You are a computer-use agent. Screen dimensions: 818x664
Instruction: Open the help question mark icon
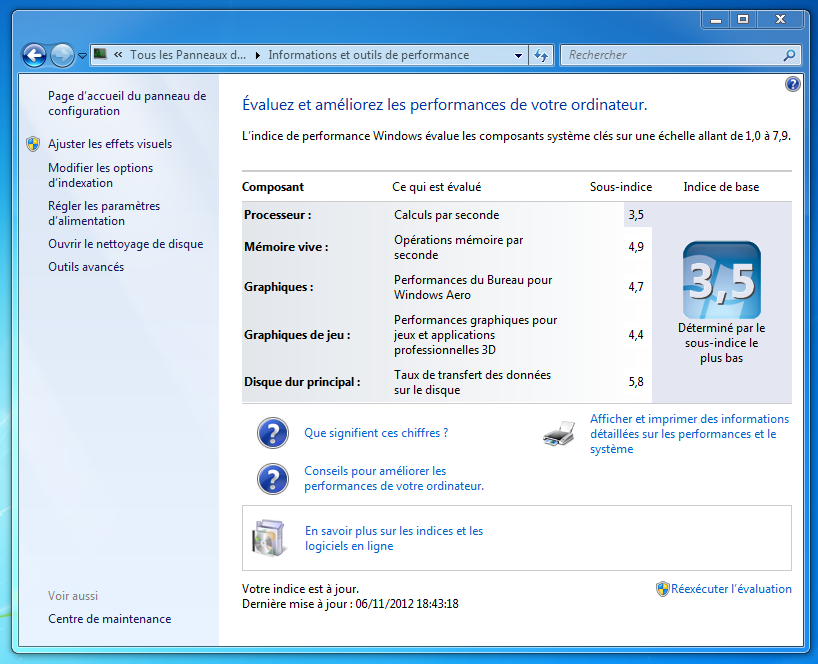coord(793,85)
